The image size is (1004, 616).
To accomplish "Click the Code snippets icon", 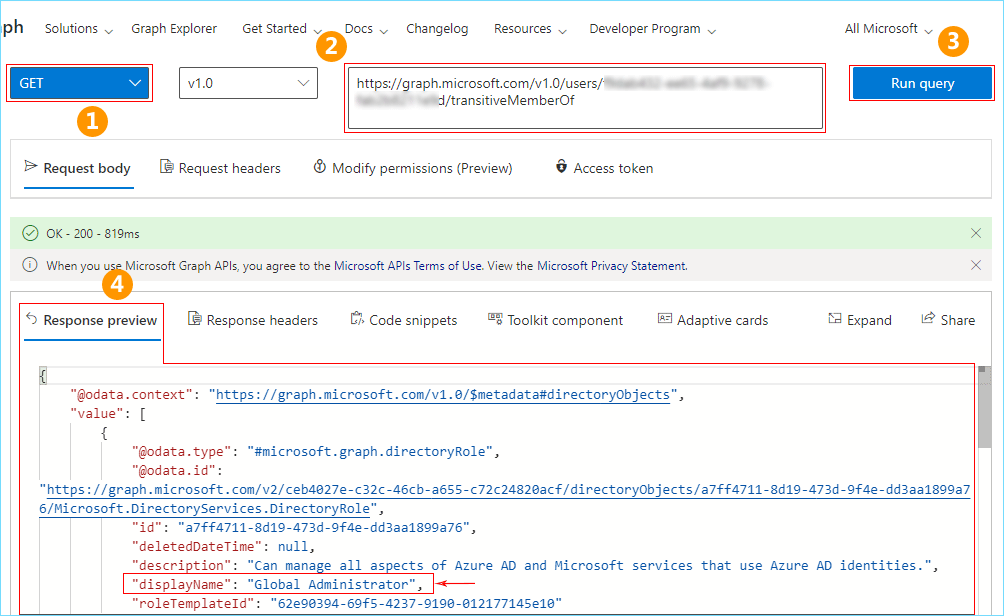I will coord(357,319).
